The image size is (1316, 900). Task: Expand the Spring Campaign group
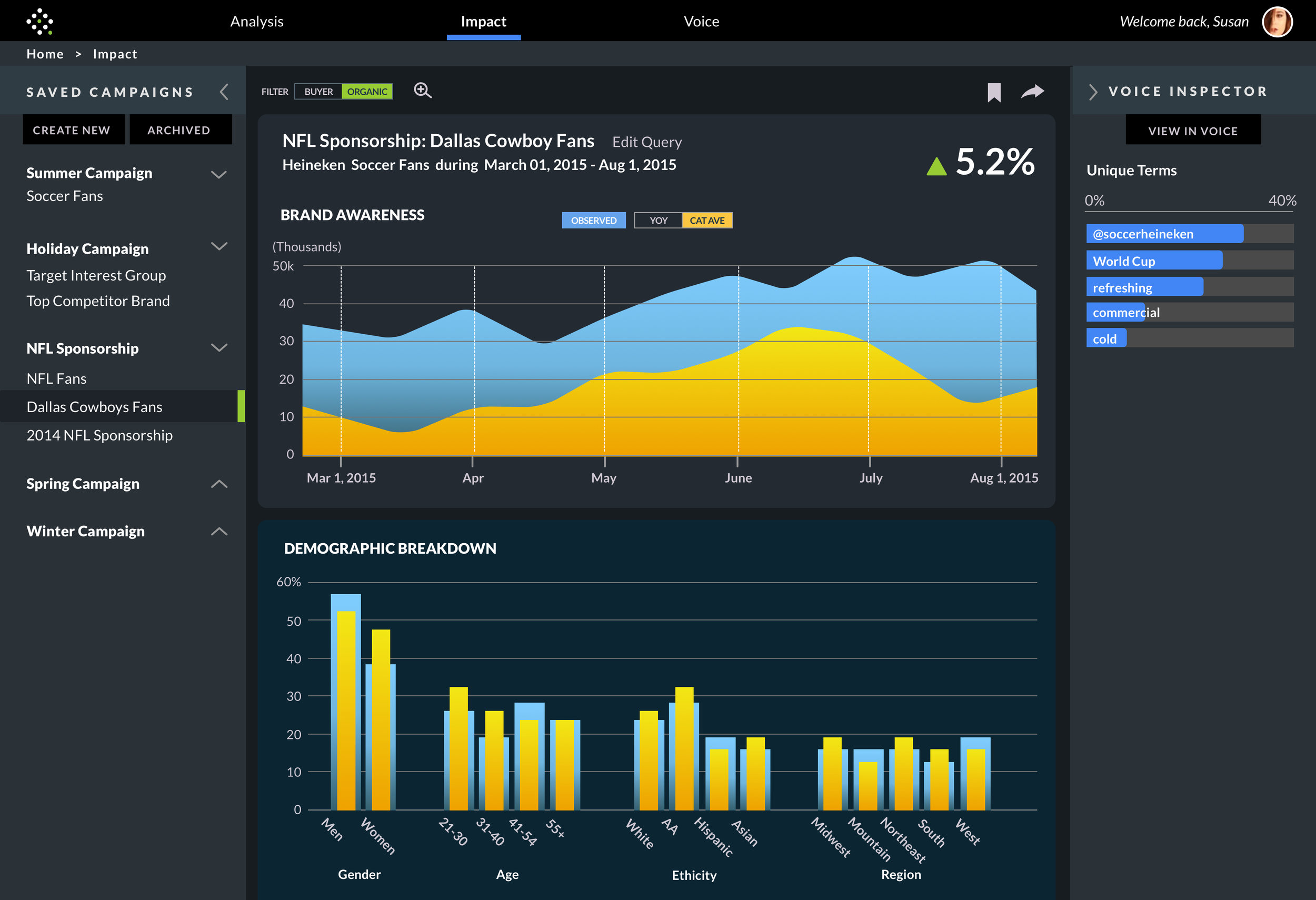pos(219,484)
